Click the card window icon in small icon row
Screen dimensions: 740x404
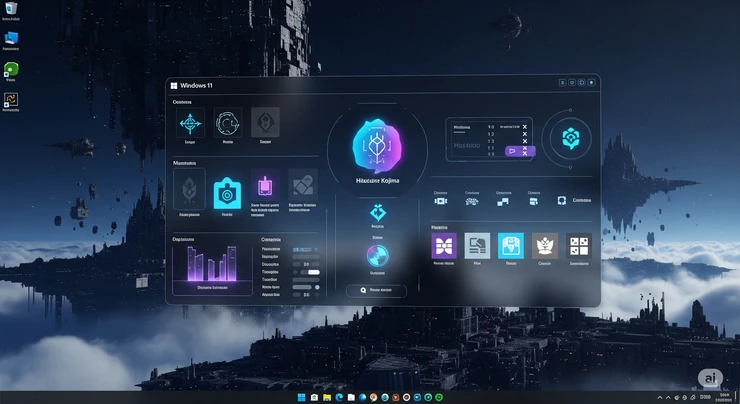(534, 202)
